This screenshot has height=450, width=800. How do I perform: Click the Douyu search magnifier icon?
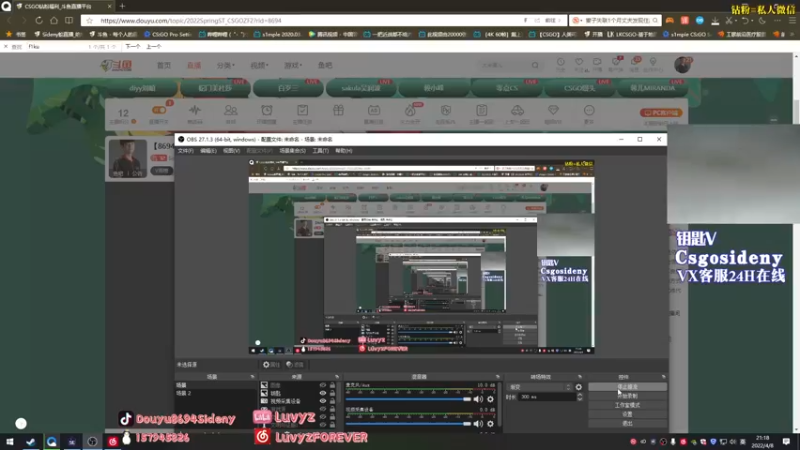[x=535, y=65]
